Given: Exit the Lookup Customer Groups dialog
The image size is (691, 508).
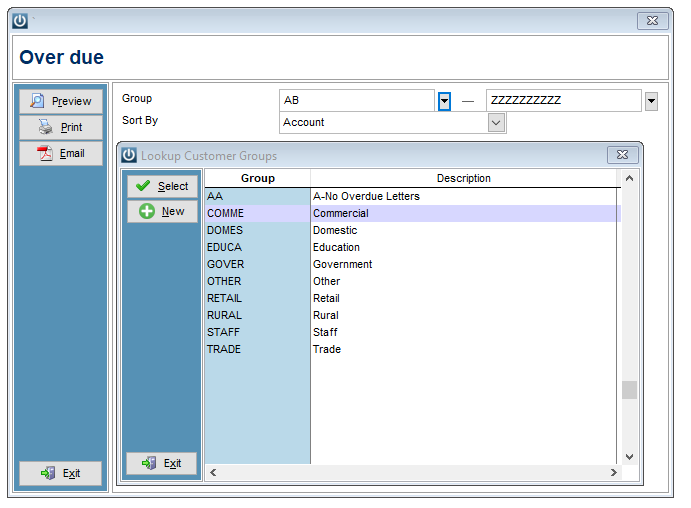Looking at the screenshot, I should pos(161,464).
